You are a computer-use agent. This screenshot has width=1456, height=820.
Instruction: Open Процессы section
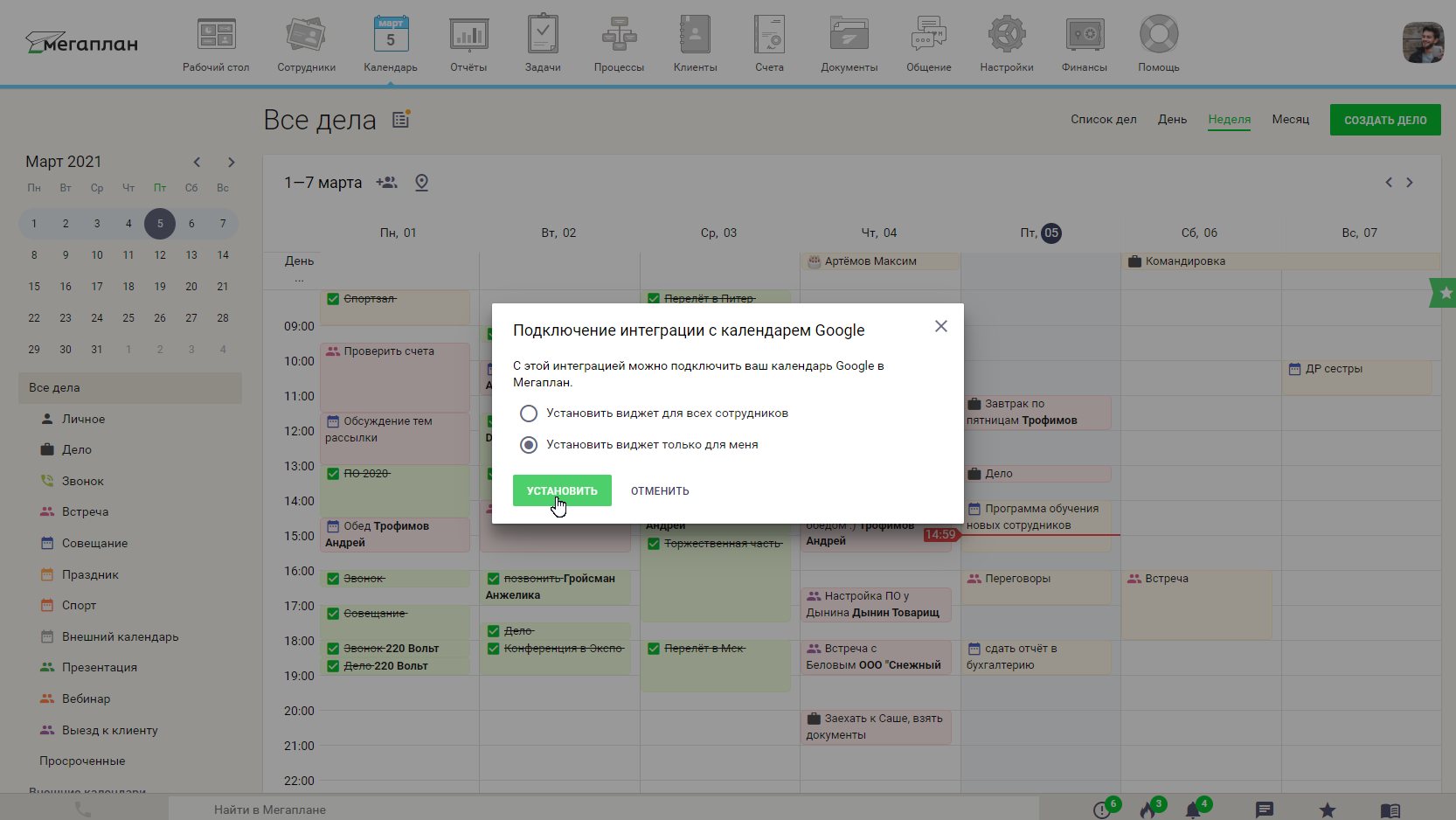coord(619,44)
